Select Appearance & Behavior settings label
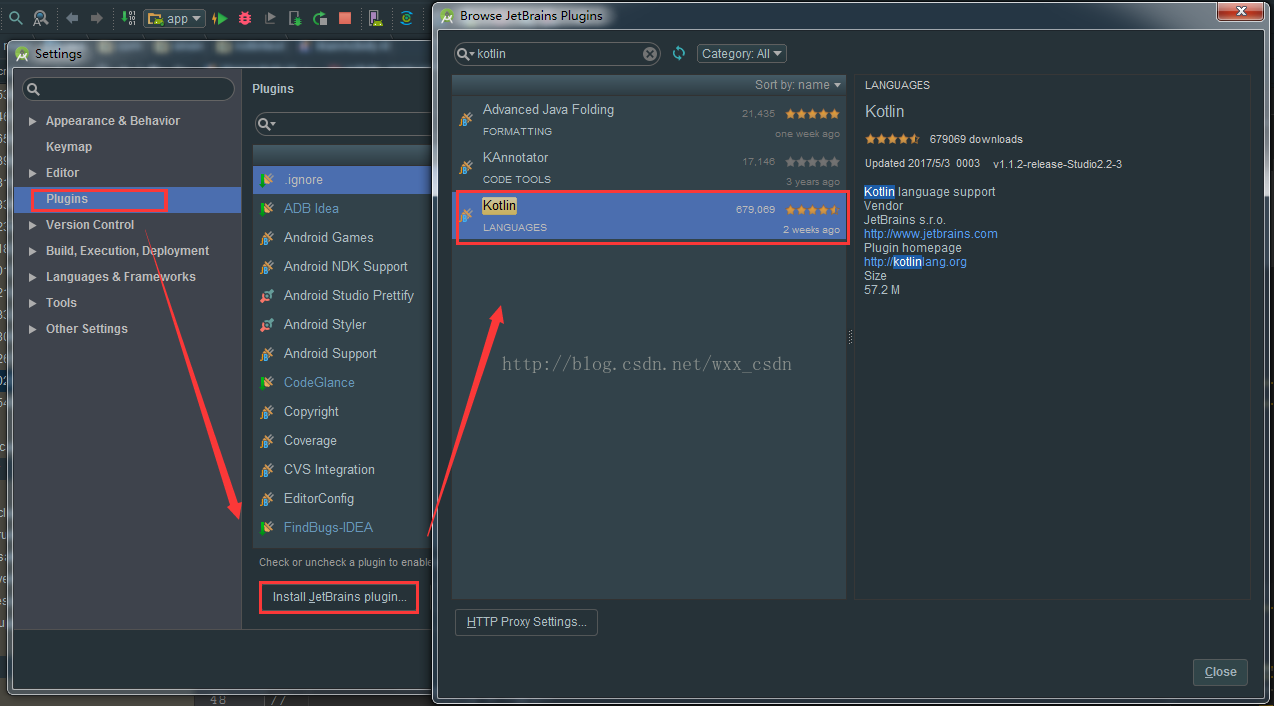Screen dimensions: 1274x706 (113, 121)
